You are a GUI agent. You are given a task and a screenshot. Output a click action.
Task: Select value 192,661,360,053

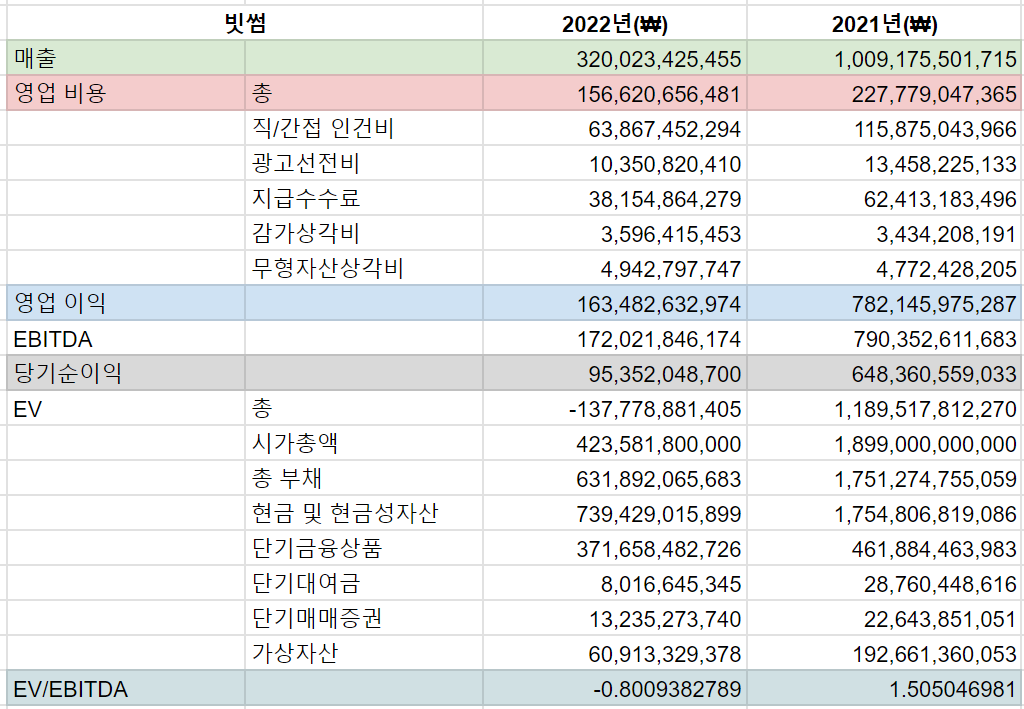[935, 655]
